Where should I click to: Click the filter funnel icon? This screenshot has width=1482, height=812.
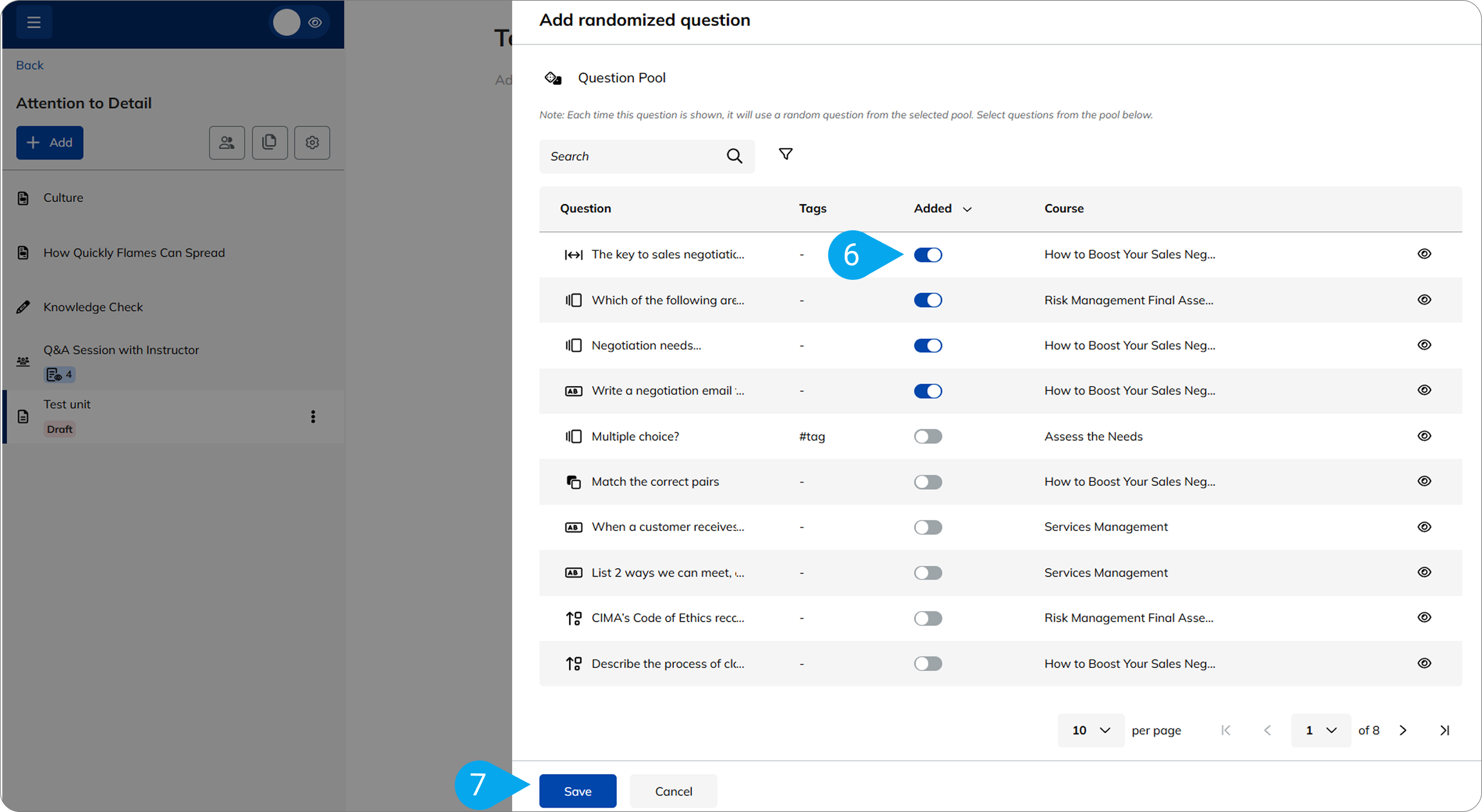pos(785,154)
